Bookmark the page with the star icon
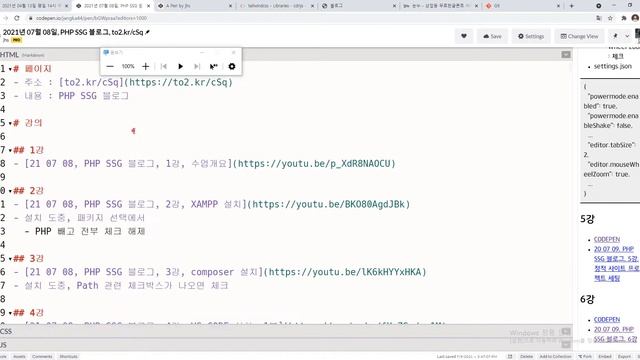This screenshot has width=640, height=360. click(610, 18)
